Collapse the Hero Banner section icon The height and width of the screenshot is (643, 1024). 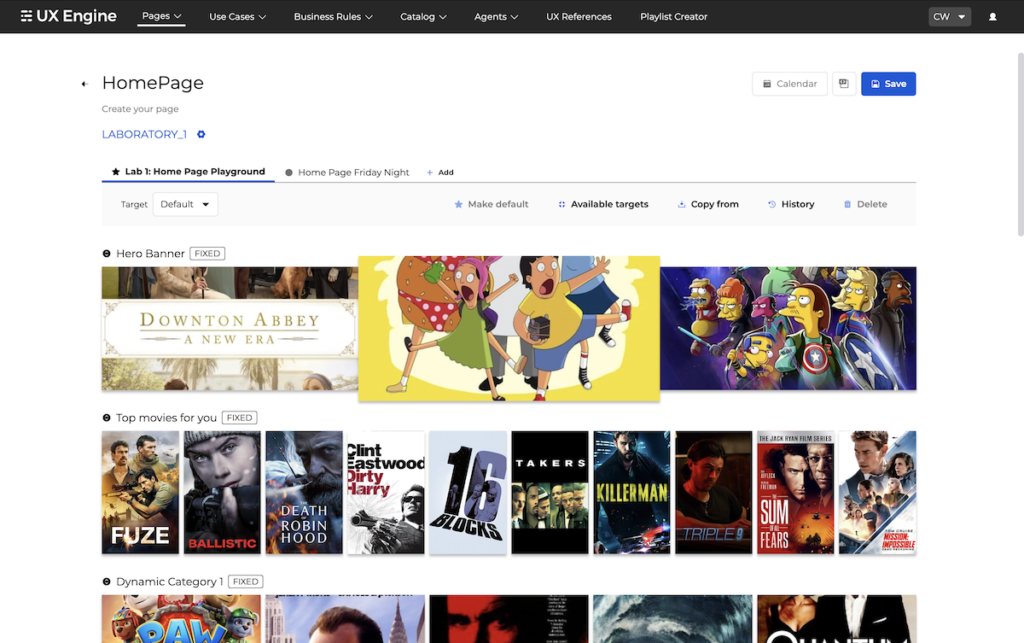tap(106, 253)
